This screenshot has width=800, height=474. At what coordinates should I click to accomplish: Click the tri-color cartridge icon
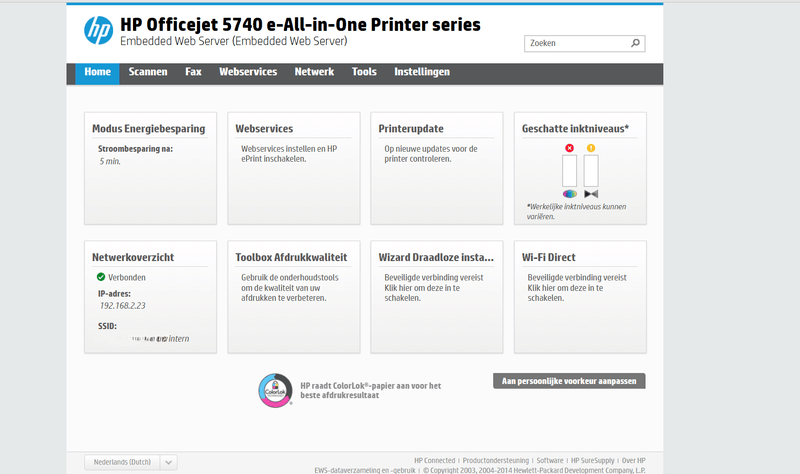pos(569,194)
